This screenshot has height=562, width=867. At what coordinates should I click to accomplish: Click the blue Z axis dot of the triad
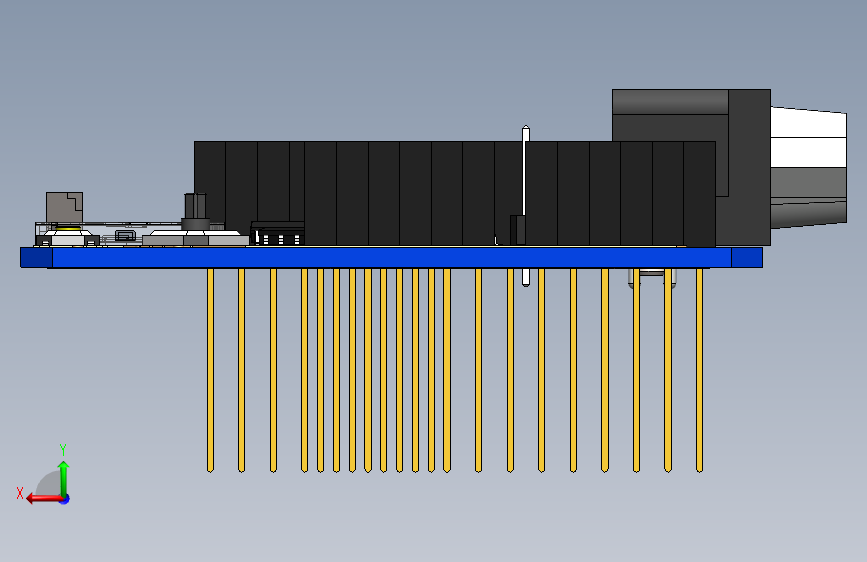click(65, 499)
